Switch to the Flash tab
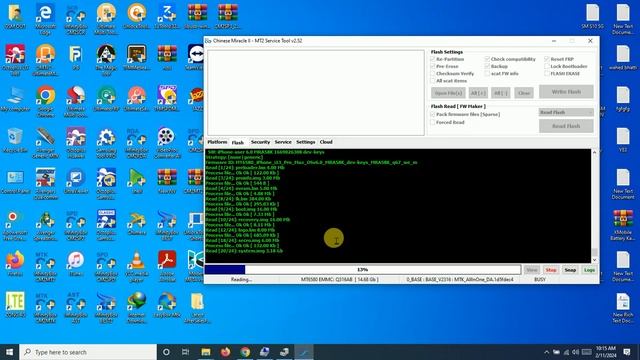Screen dimensions: 640x360 238,142
